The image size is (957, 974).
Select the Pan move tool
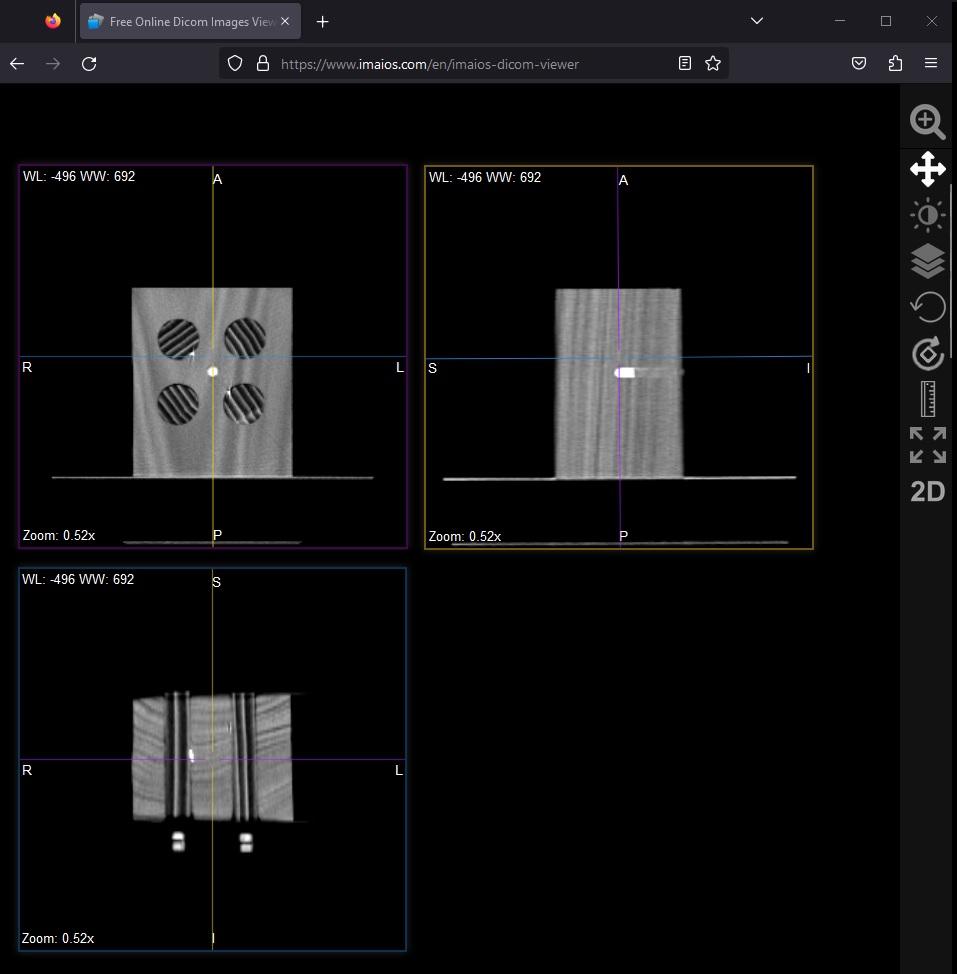coord(927,169)
